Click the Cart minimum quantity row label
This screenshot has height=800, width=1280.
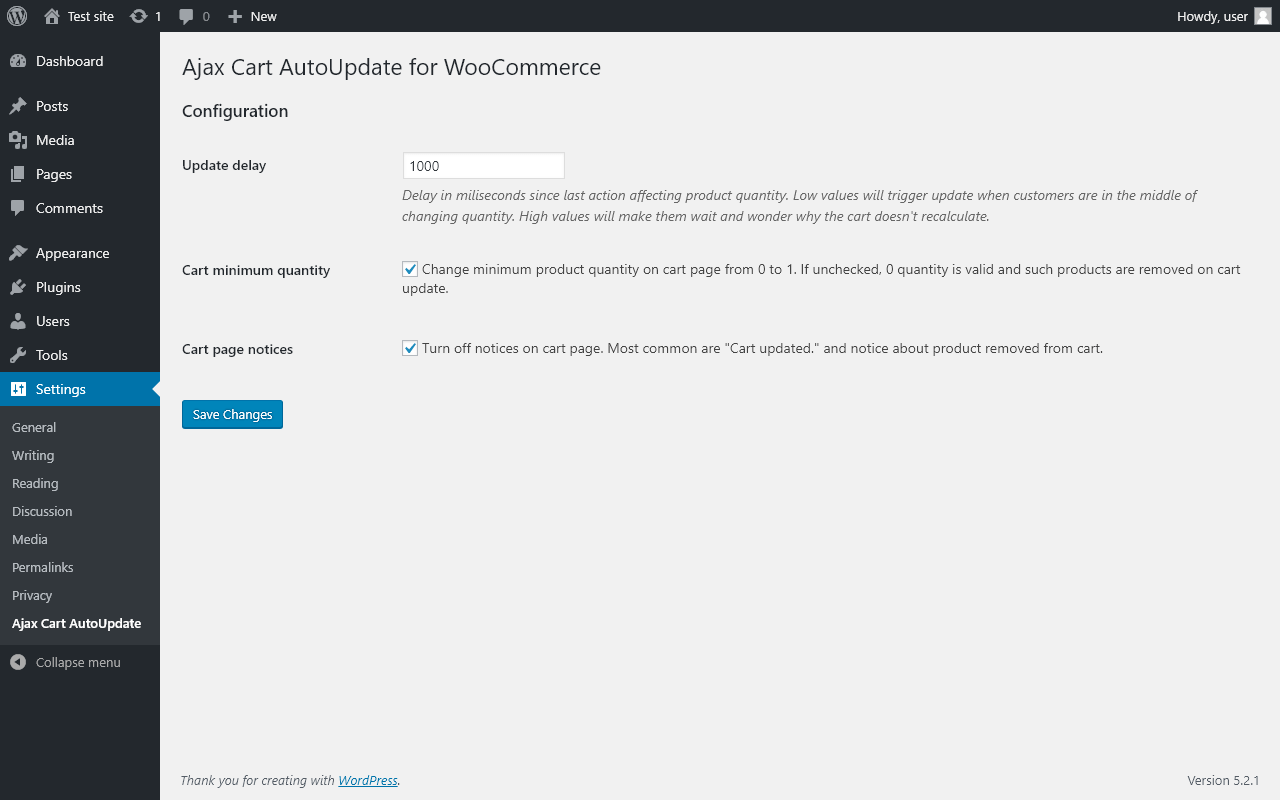(256, 270)
